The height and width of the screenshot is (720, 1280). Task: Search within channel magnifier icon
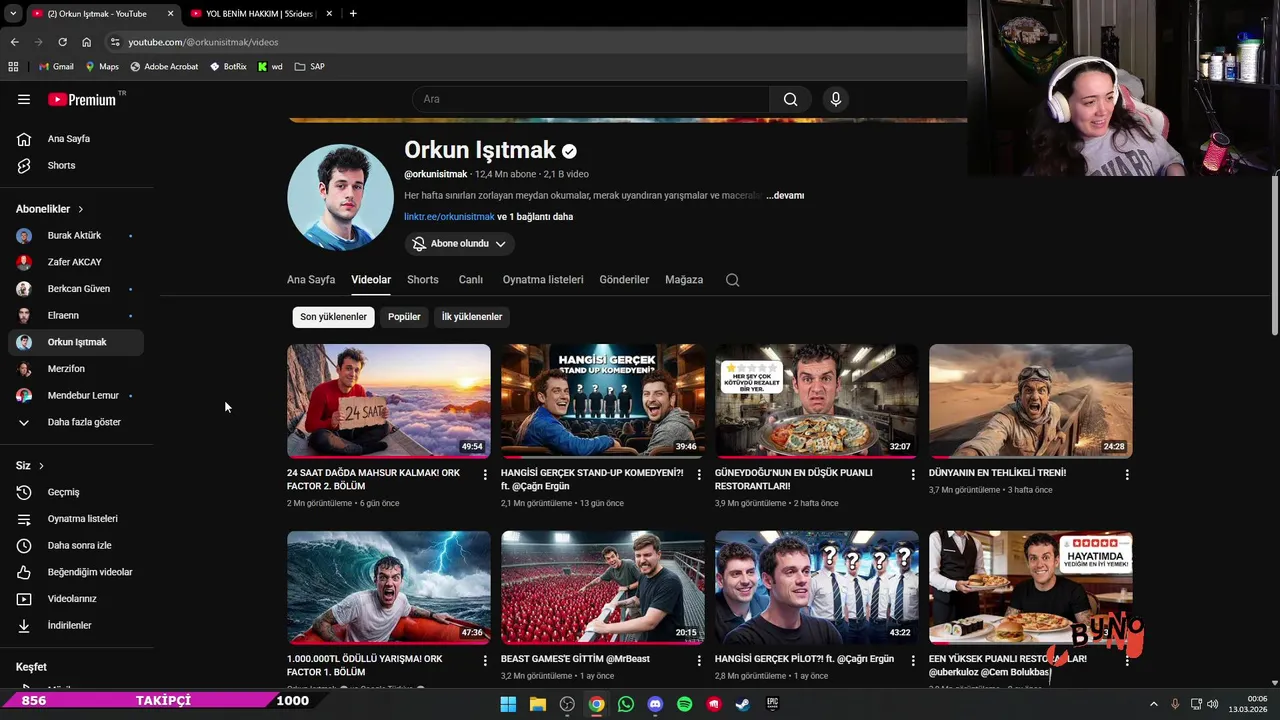(x=732, y=280)
